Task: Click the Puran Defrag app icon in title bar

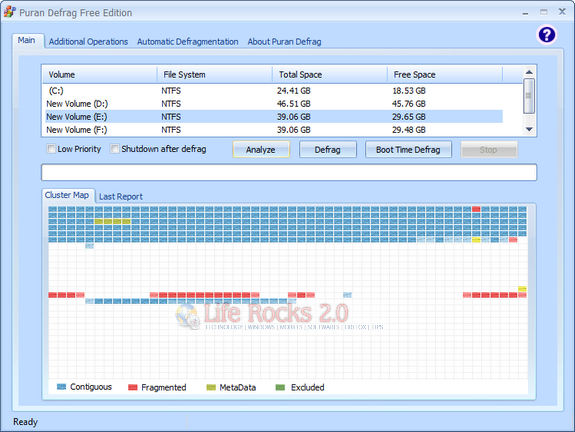Action: click(x=10, y=12)
